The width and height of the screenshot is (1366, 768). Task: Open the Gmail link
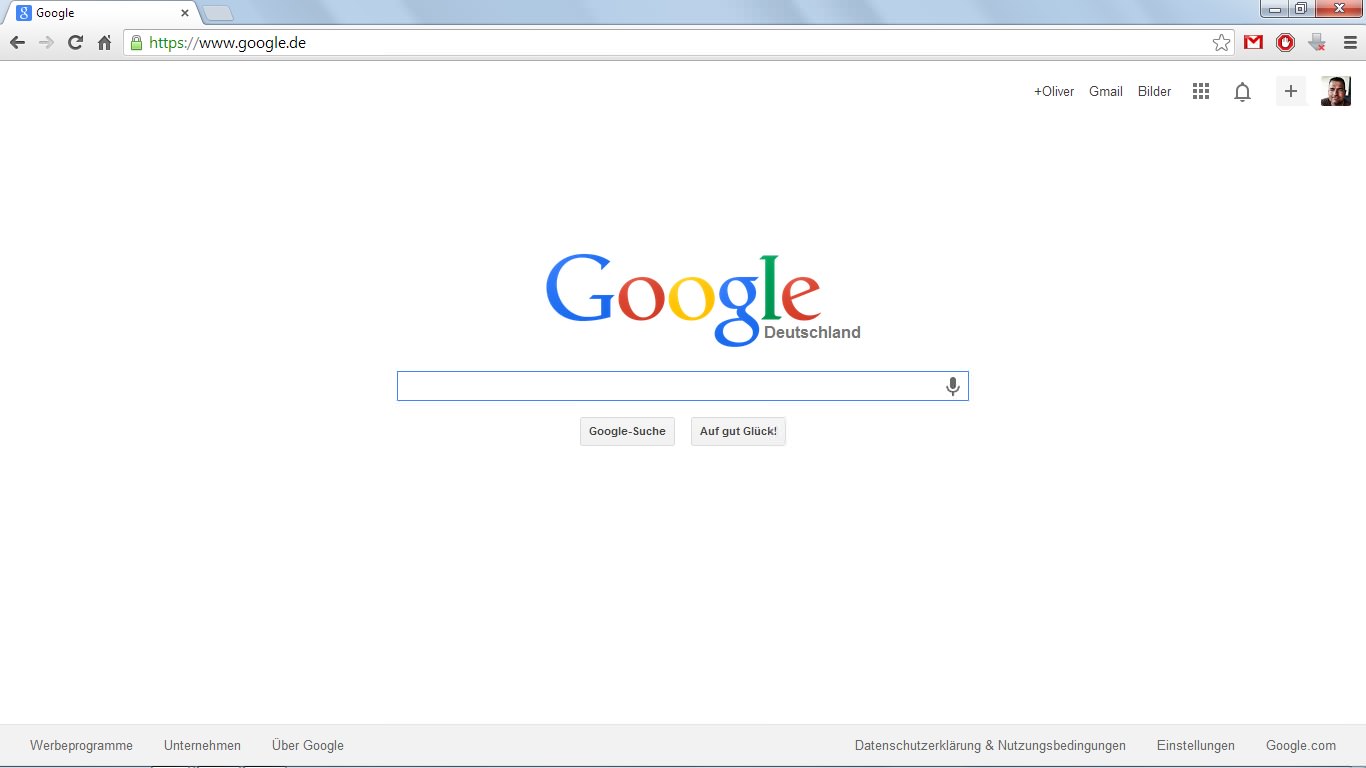tap(1106, 91)
